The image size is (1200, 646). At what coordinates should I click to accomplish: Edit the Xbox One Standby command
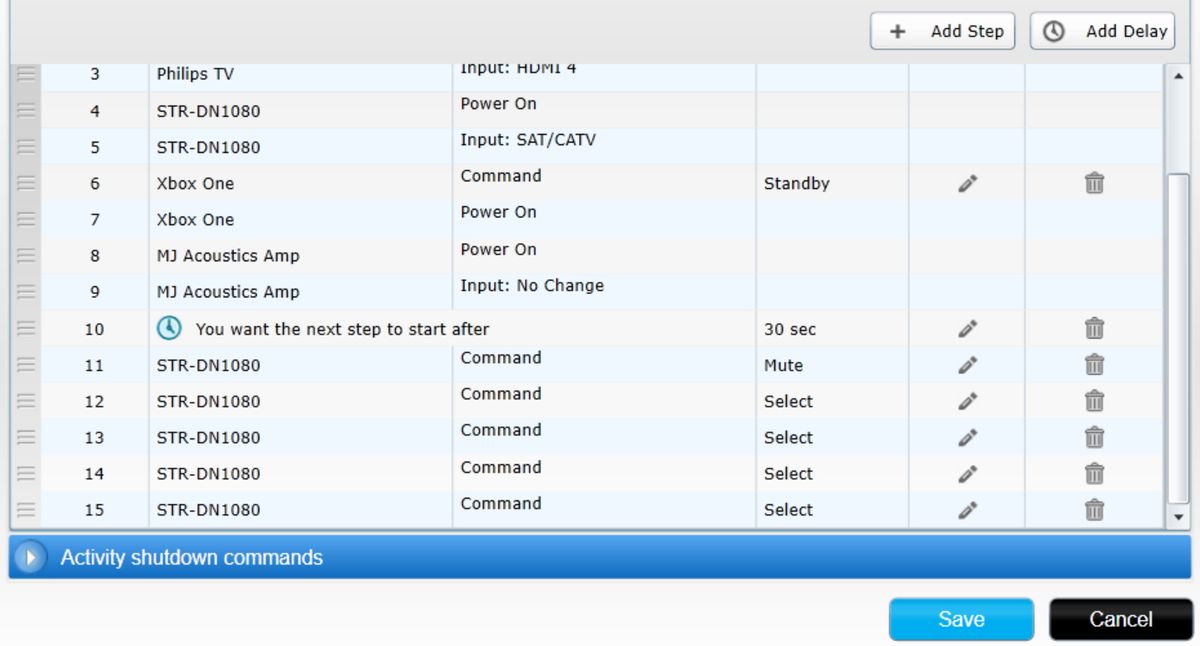pyautogui.click(x=967, y=184)
